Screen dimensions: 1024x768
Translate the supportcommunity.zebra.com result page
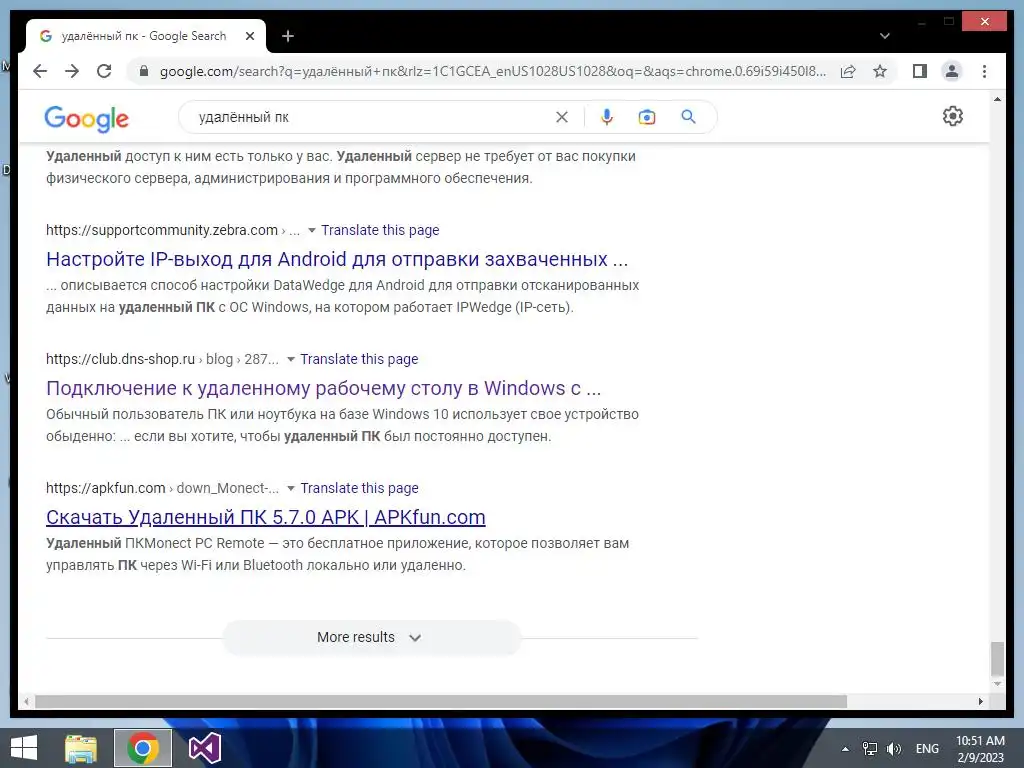coord(380,230)
